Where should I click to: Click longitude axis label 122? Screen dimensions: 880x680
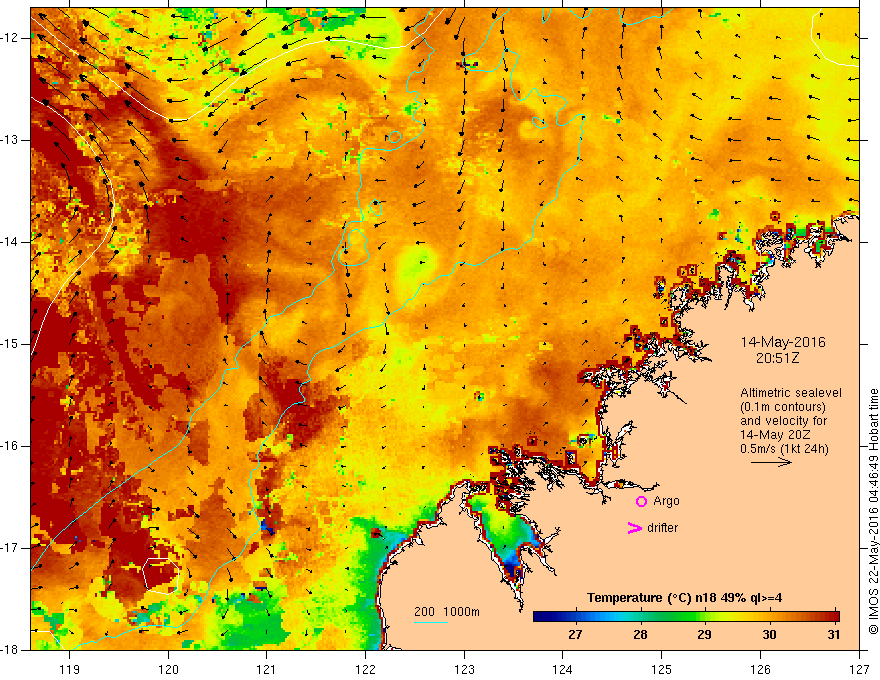tap(365, 669)
